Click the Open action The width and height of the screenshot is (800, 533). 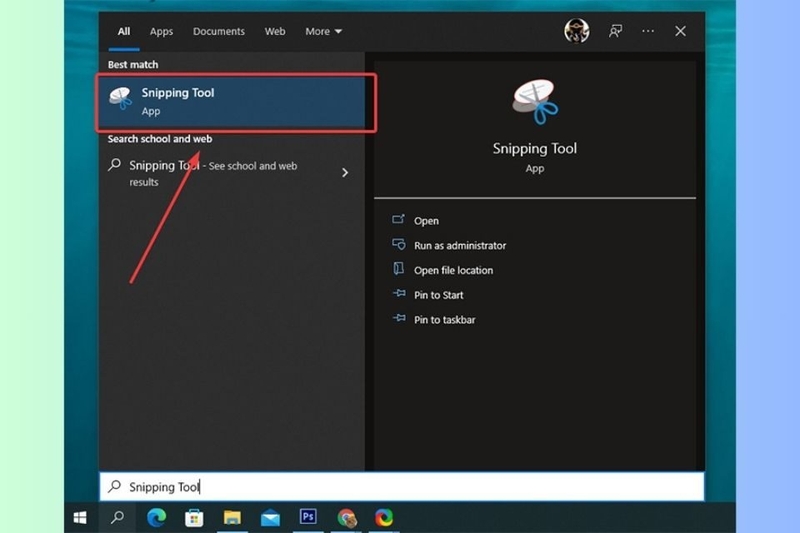point(426,221)
